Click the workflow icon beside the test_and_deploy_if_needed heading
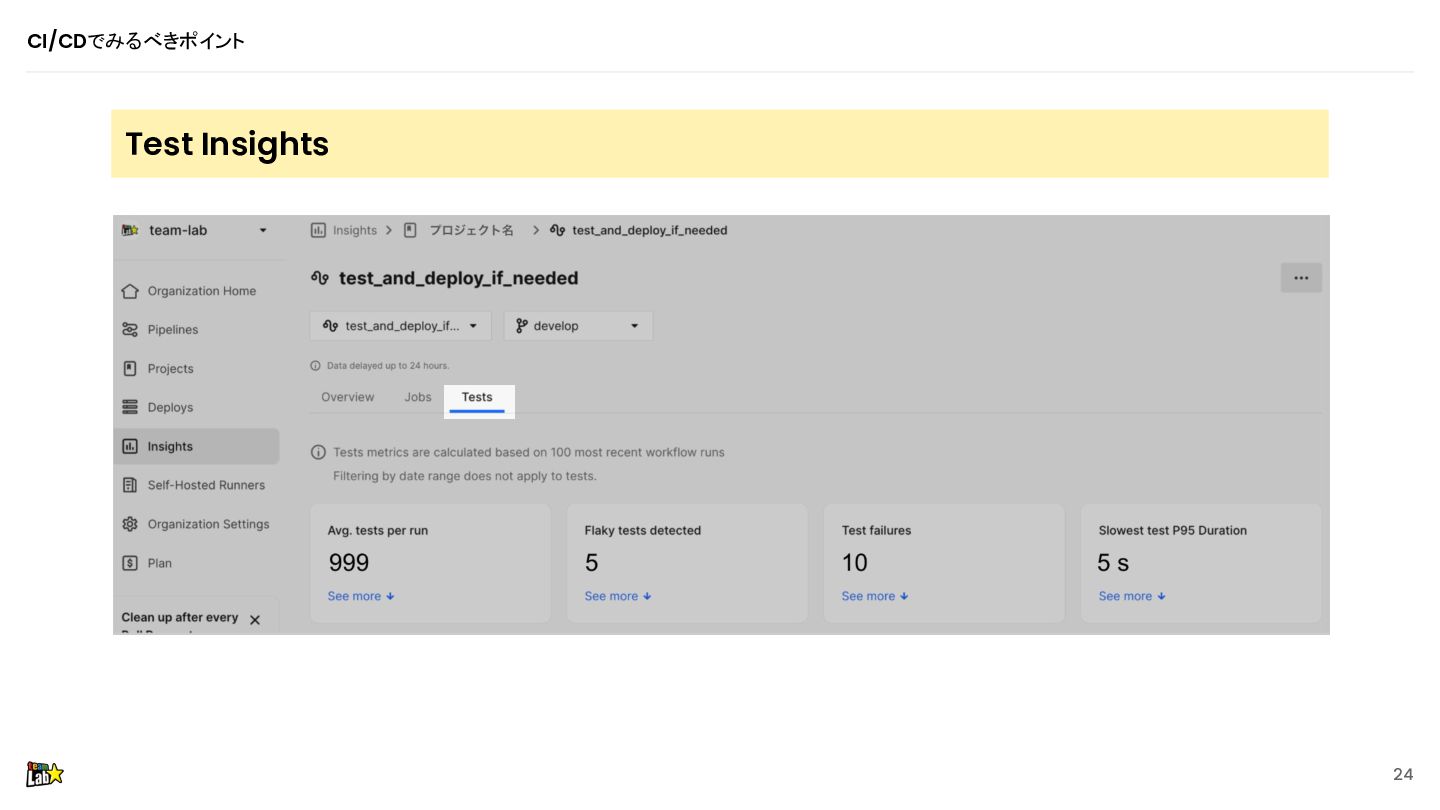This screenshot has height=810, width=1440. click(320, 278)
